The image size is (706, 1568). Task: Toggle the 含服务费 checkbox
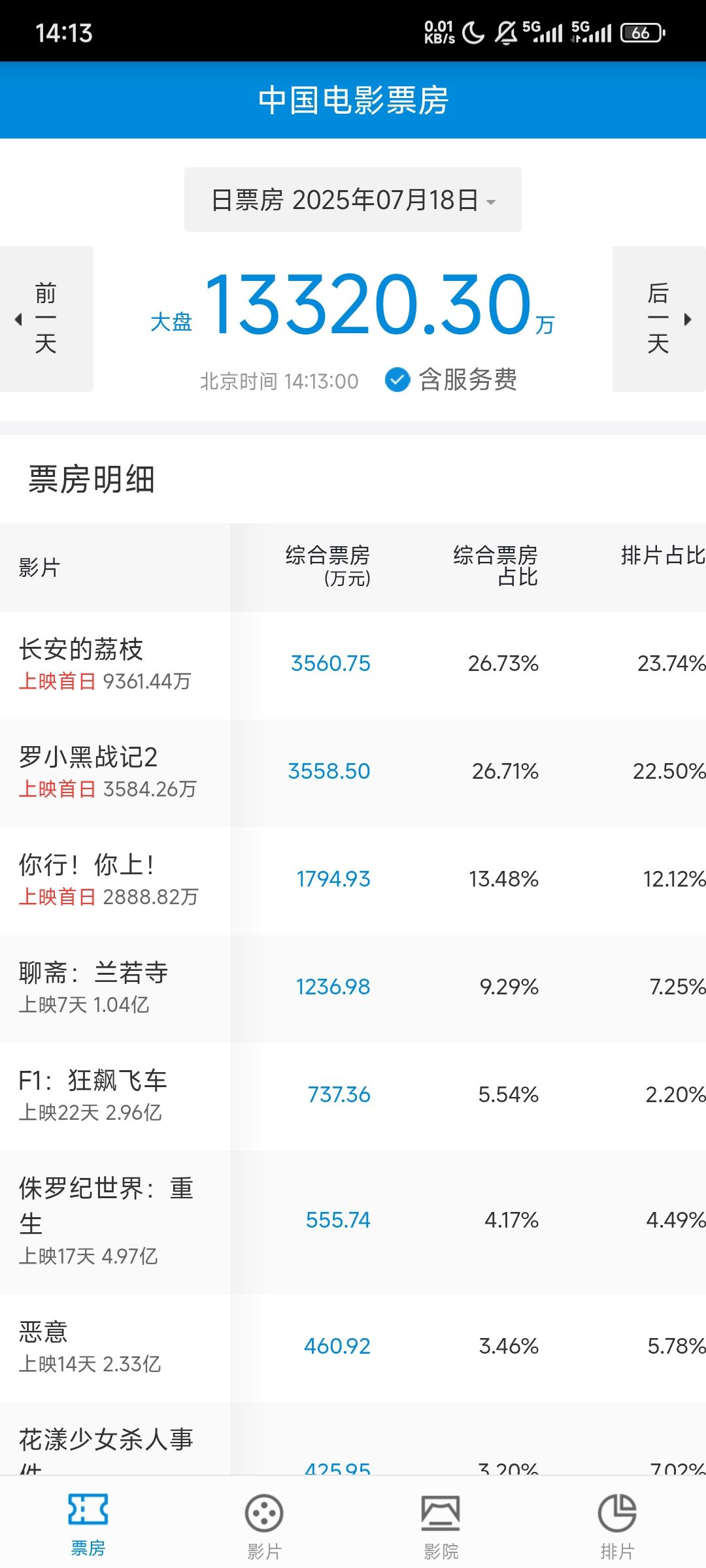397,380
